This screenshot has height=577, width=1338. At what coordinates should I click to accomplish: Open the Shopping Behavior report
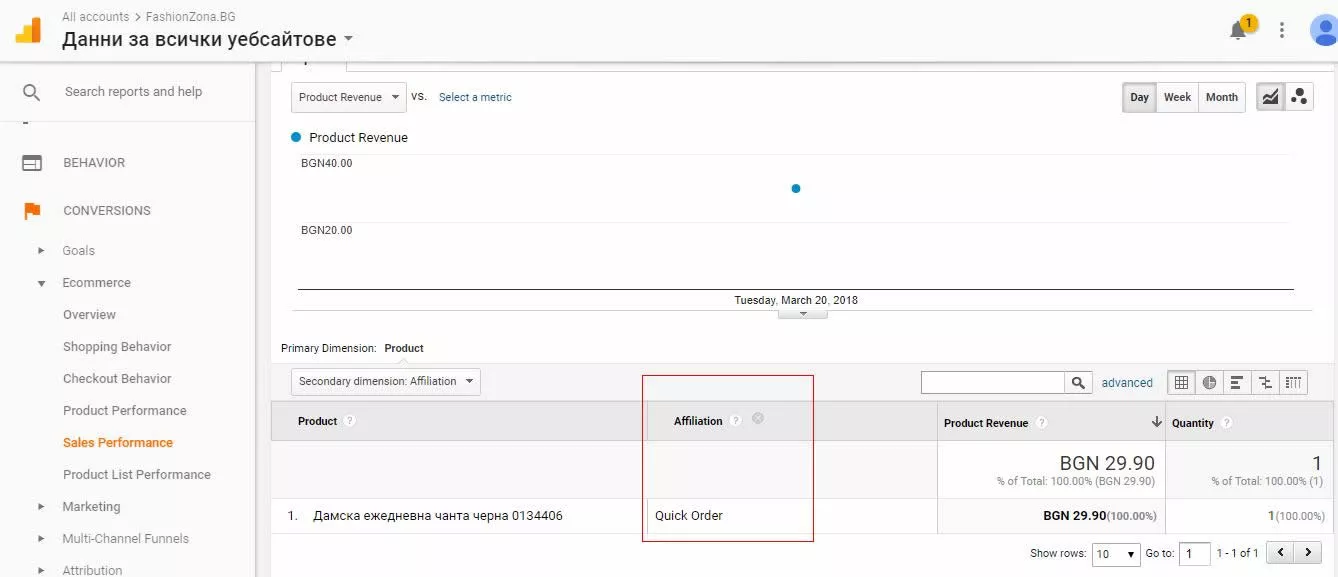pos(117,347)
